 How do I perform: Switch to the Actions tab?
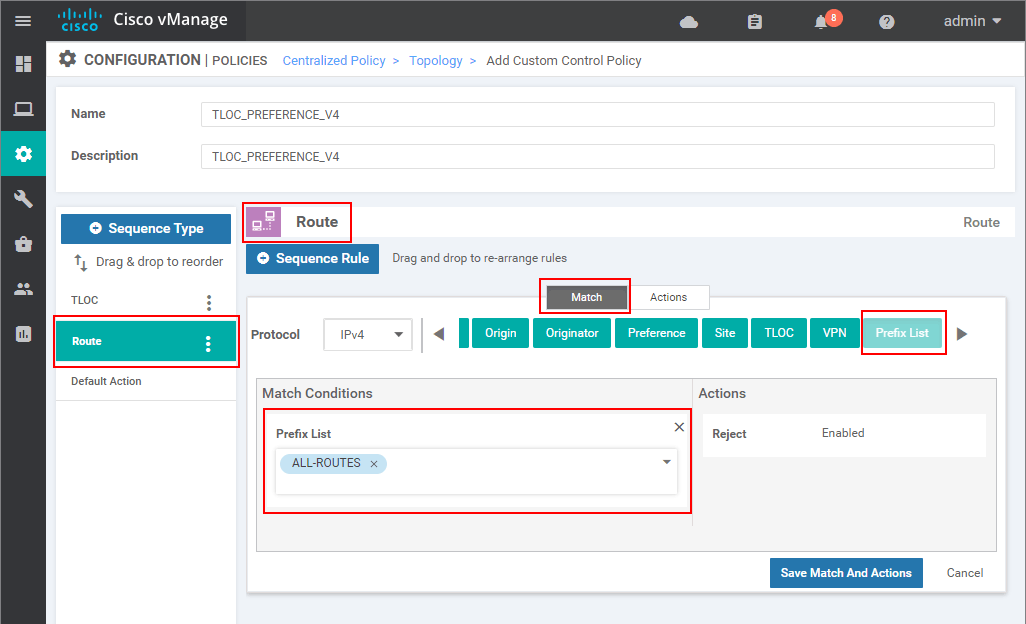669,297
